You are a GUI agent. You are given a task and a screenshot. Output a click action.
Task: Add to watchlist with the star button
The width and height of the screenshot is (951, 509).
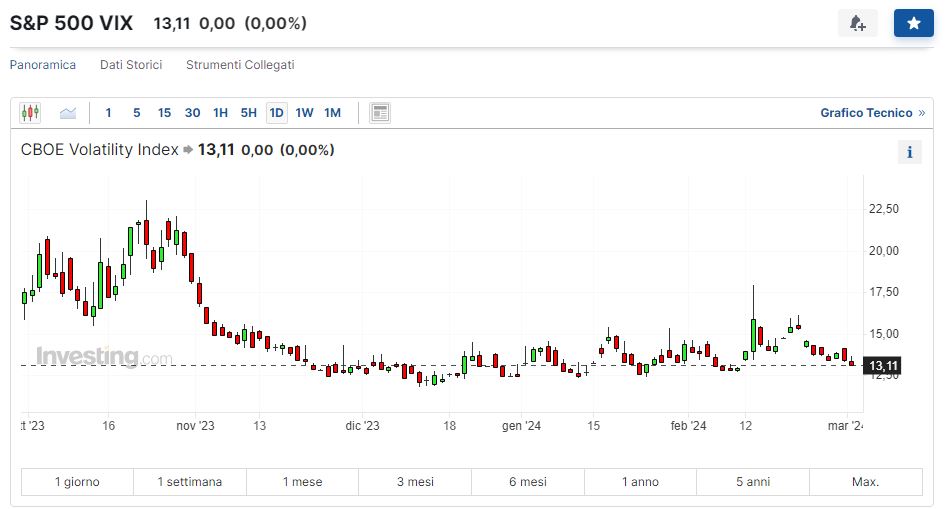(913, 24)
